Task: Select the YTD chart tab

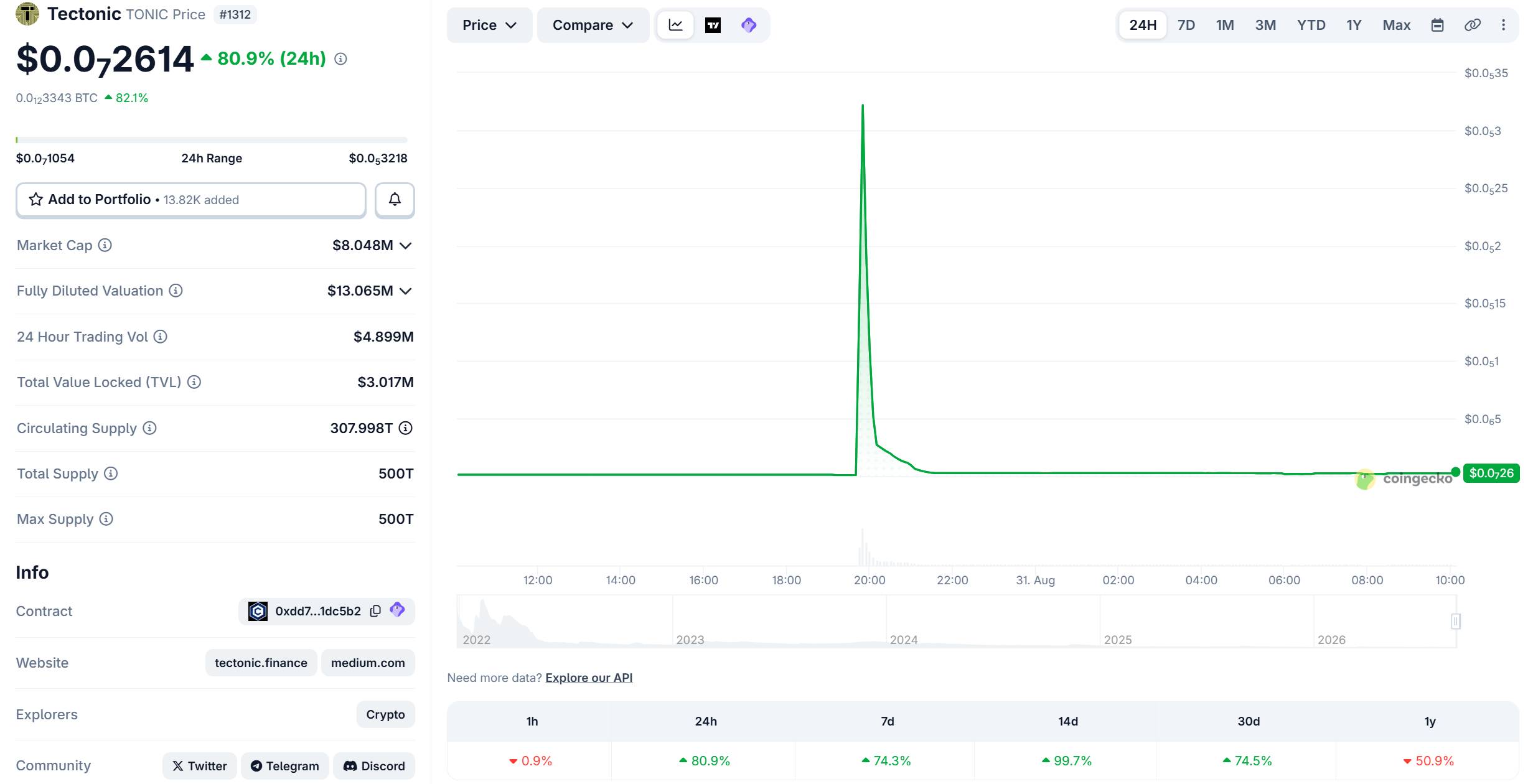Action: pos(1311,25)
